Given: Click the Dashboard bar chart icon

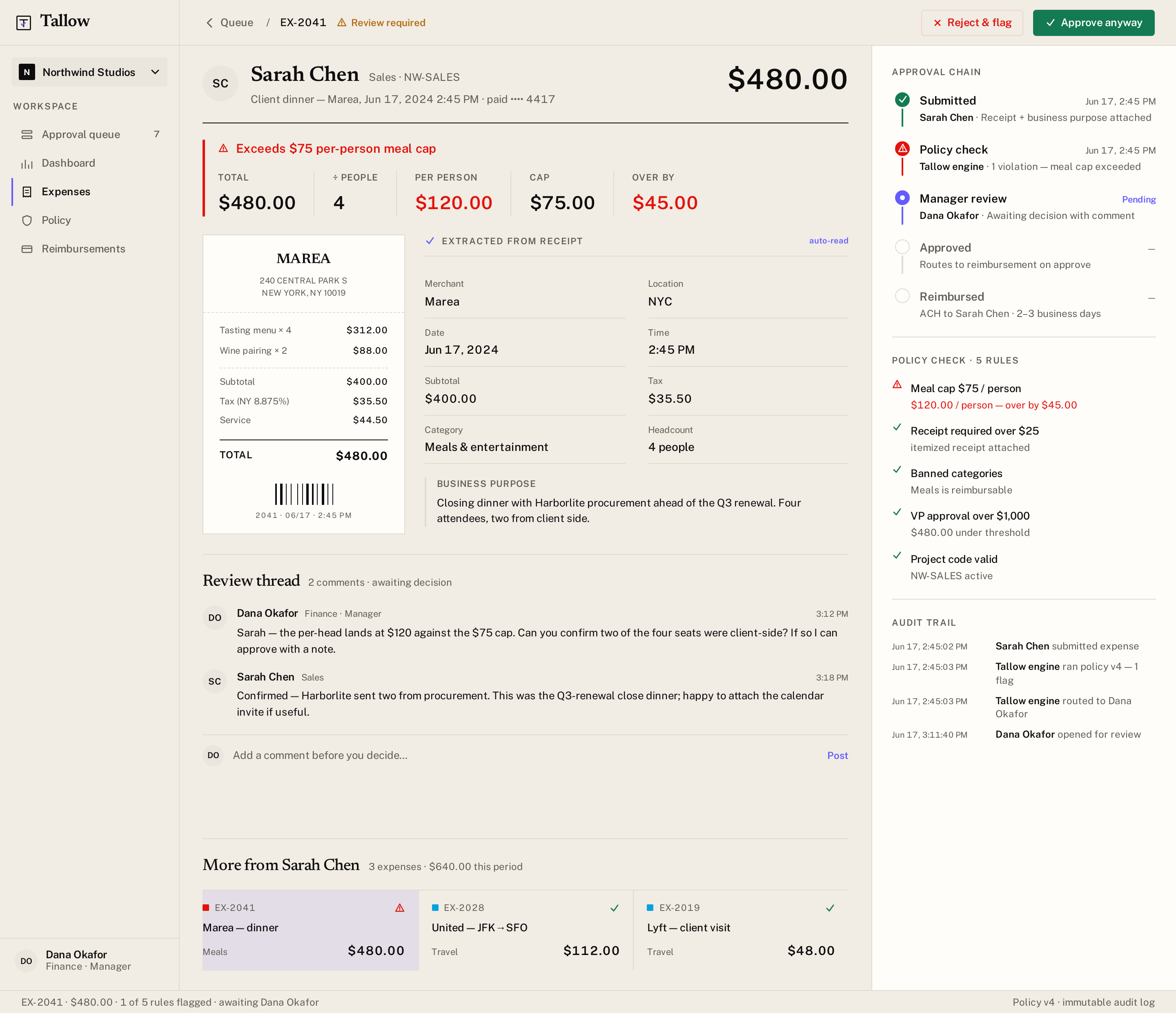Looking at the screenshot, I should click(x=27, y=163).
